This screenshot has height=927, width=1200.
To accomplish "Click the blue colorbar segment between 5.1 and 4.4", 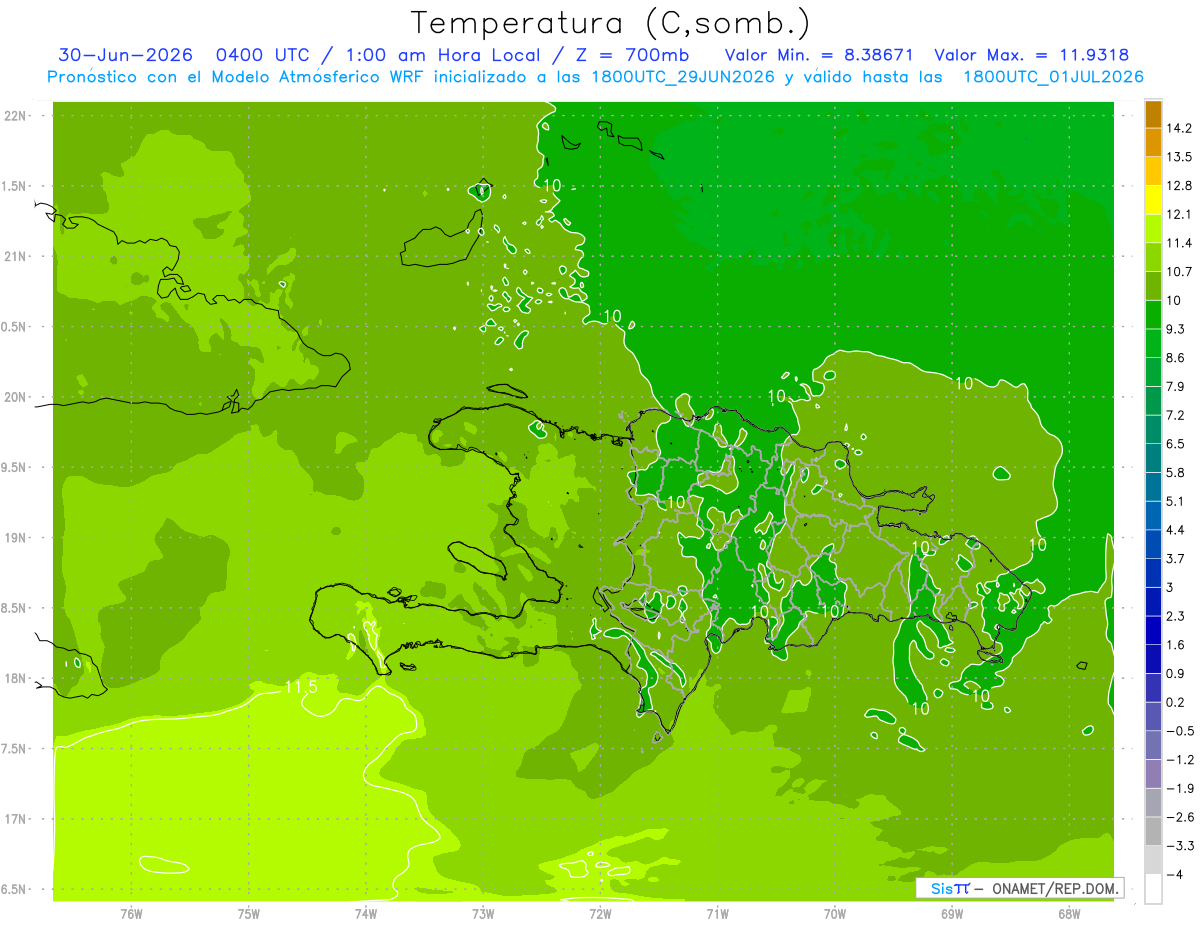I will coord(1153,516).
